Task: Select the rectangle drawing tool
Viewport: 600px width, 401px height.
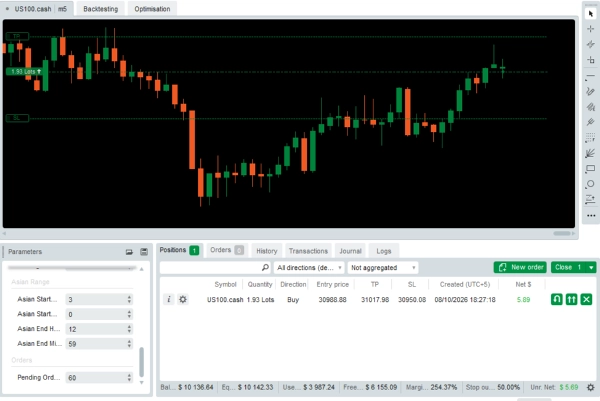Action: coord(590,169)
